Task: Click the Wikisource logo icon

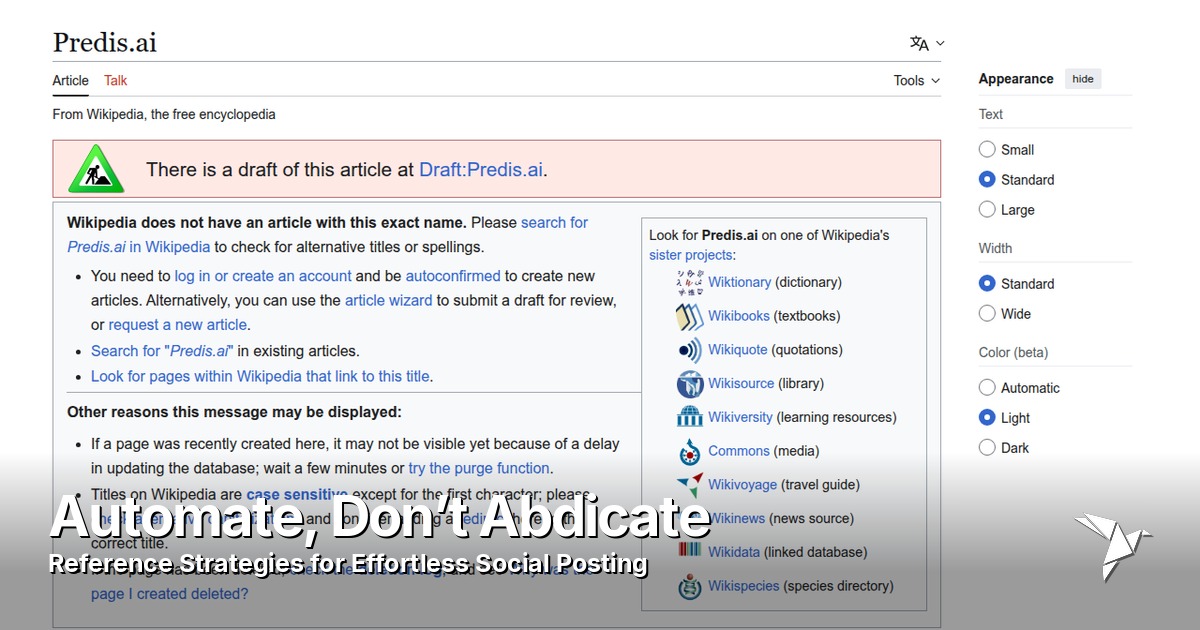Action: click(690, 384)
